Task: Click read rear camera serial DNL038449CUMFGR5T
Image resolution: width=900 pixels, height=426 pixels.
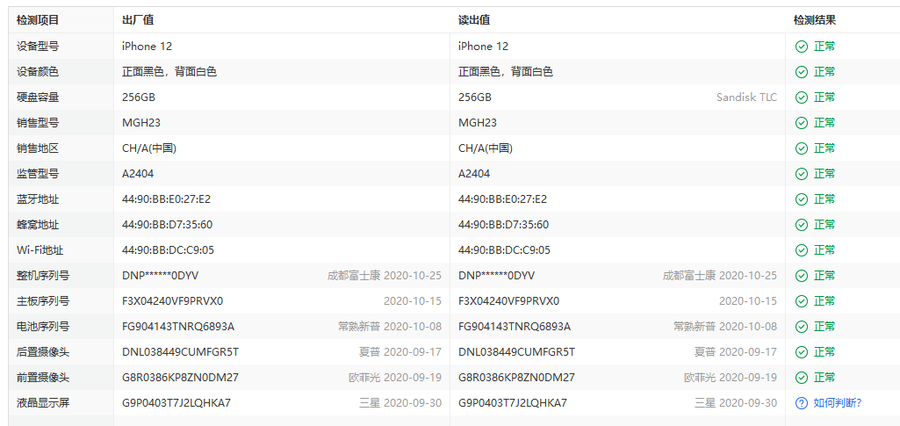Action: click(x=517, y=352)
